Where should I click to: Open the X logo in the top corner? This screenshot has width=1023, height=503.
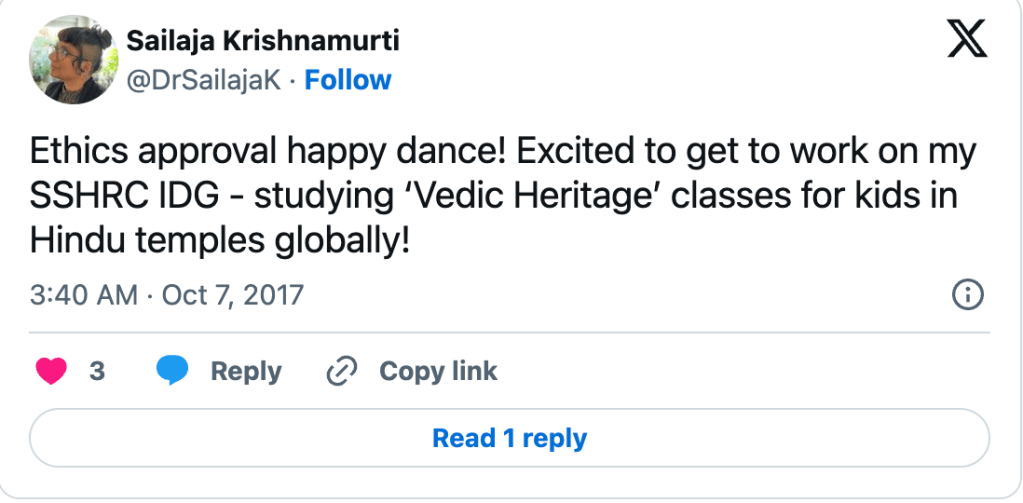click(965, 40)
